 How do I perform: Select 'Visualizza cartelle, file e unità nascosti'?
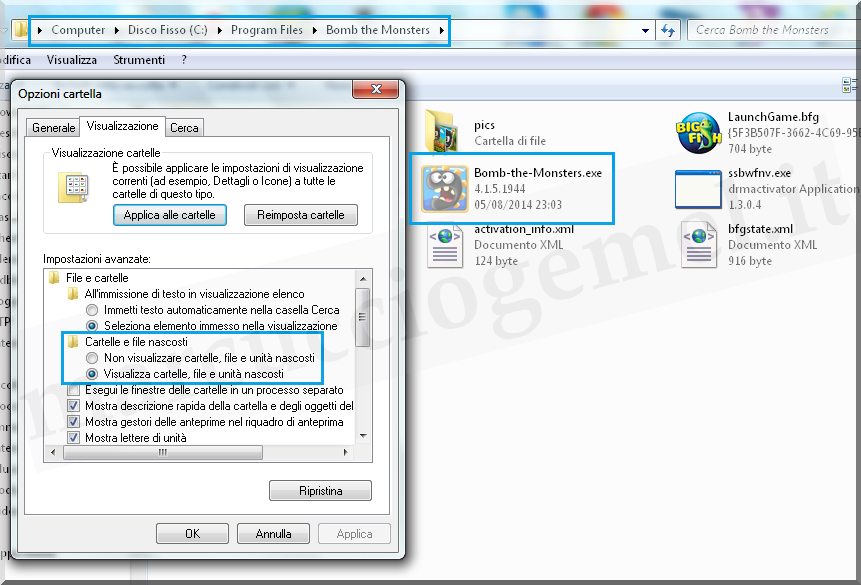point(92,374)
